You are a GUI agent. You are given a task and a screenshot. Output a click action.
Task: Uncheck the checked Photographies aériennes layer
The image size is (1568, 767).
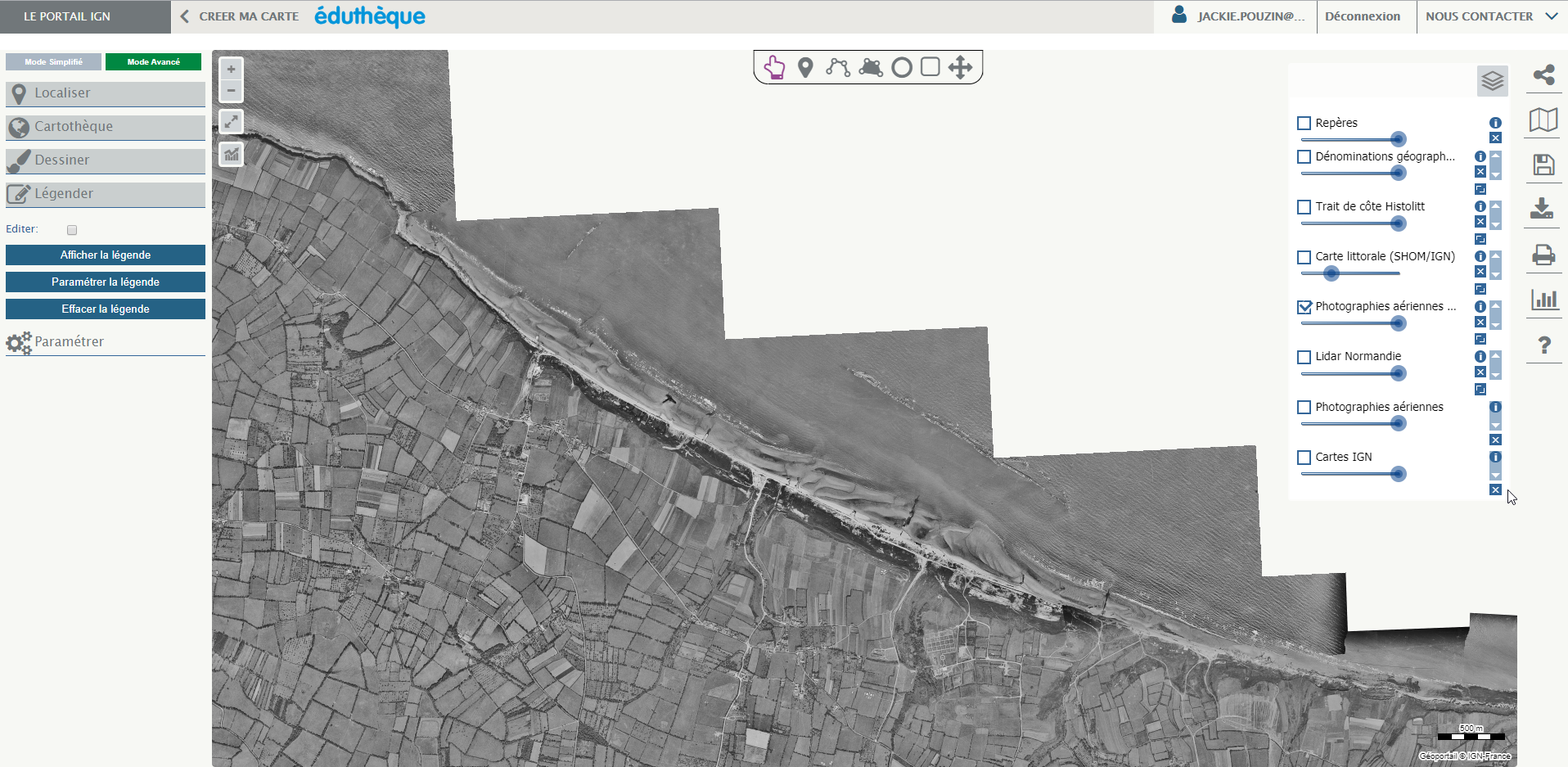1304,307
